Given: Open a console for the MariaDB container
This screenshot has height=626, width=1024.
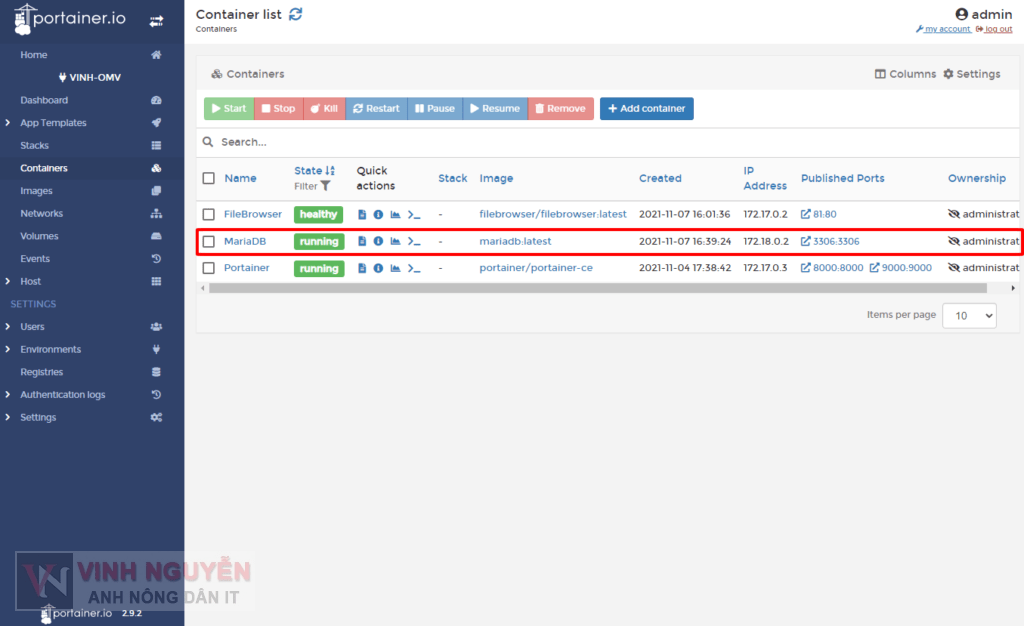Looking at the screenshot, I should click(x=412, y=241).
